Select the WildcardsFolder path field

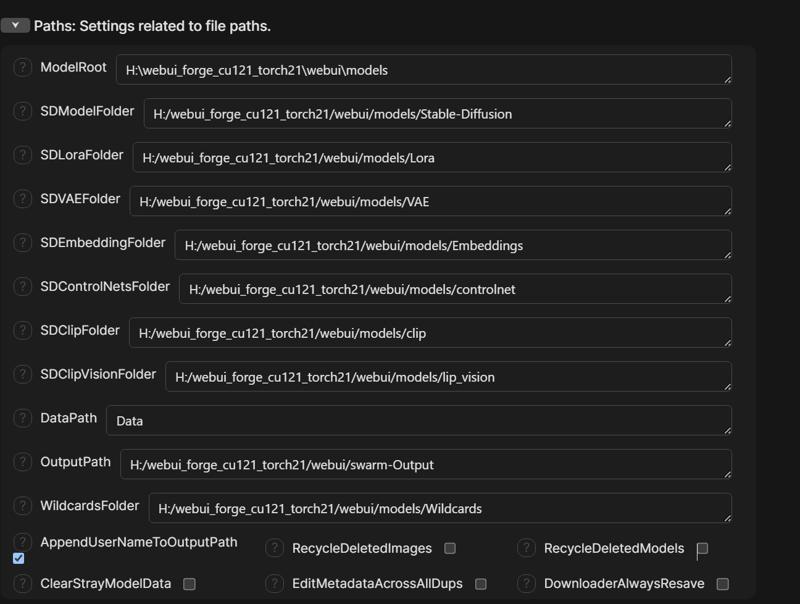[440, 509]
